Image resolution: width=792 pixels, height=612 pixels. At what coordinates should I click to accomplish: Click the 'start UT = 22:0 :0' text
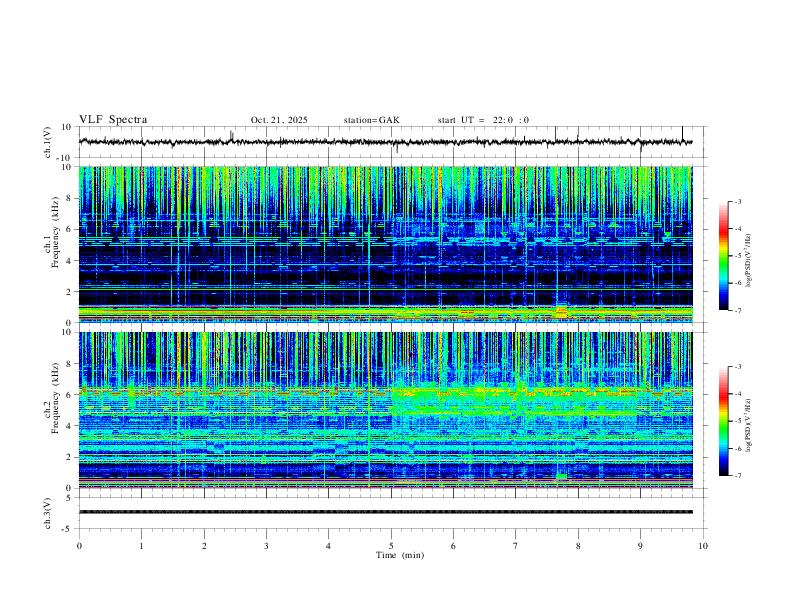(x=483, y=120)
